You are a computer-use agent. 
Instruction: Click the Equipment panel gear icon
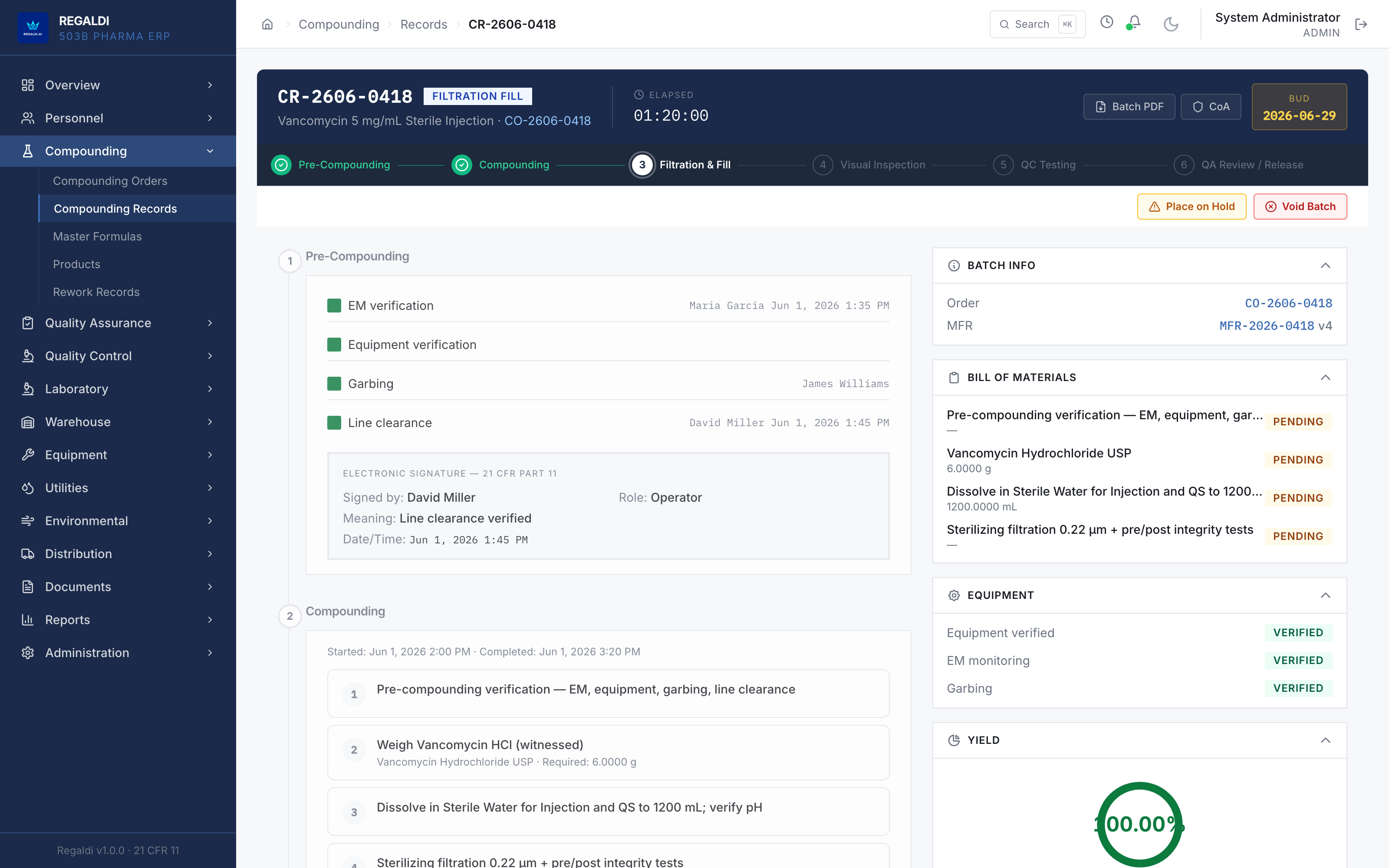click(x=954, y=595)
